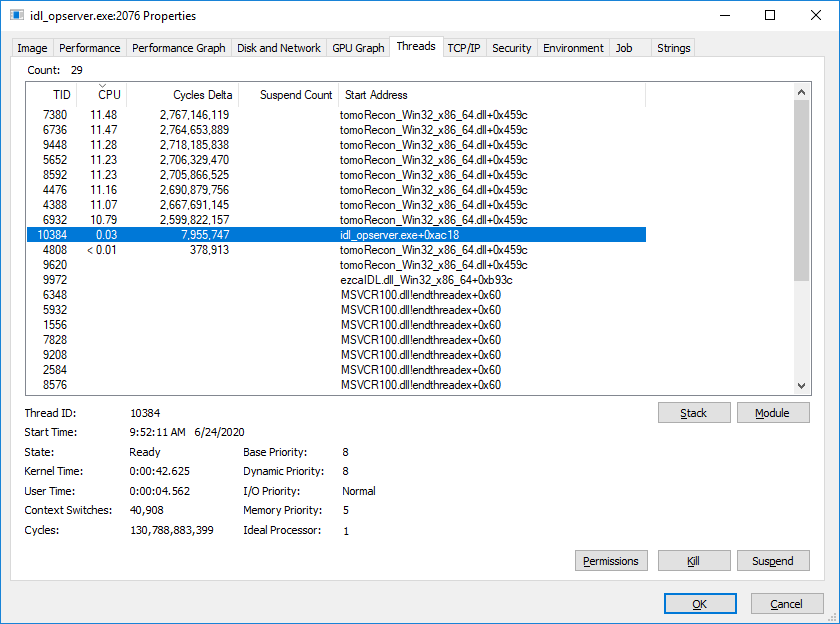Switch to the Performance tab

click(x=90, y=47)
